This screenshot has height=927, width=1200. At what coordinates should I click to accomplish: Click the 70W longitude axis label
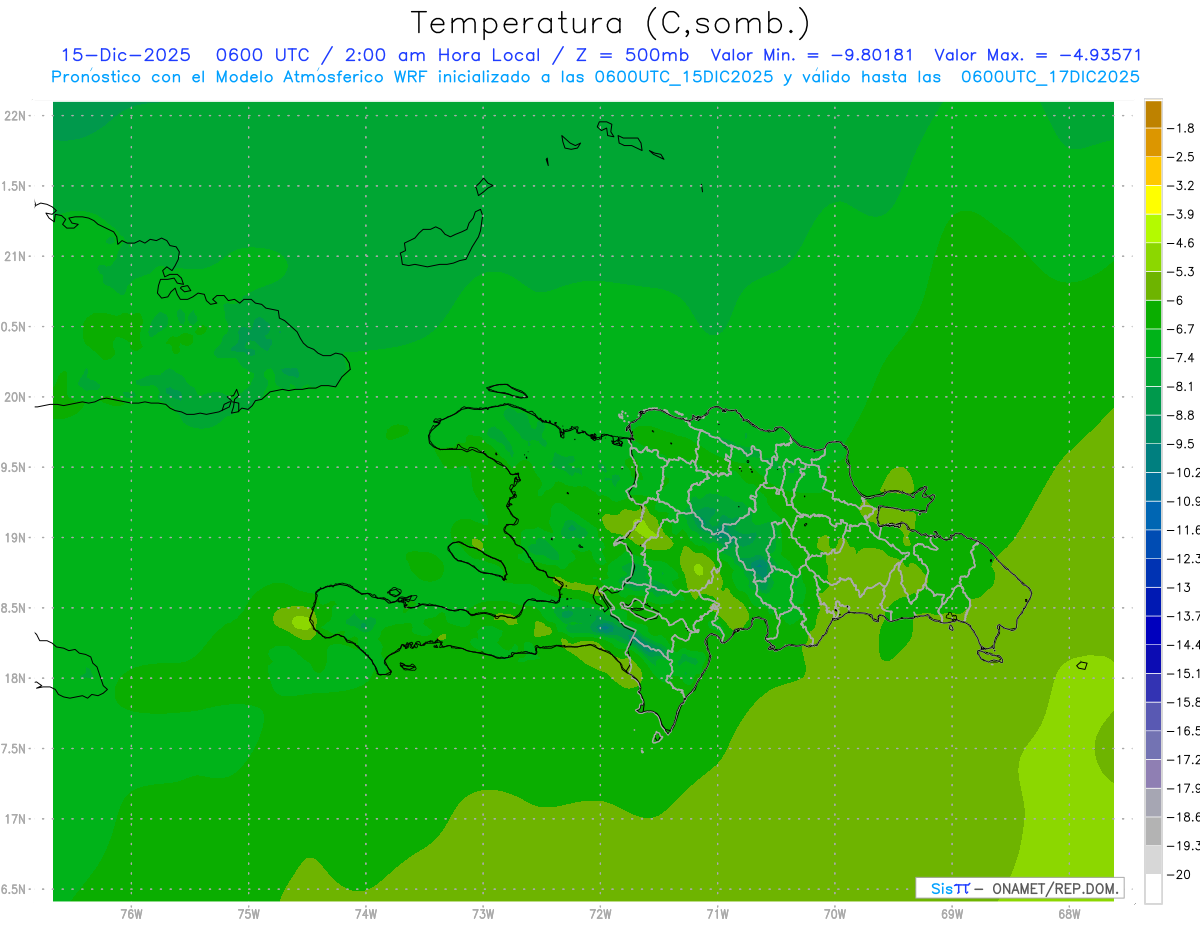pyautogui.click(x=835, y=914)
